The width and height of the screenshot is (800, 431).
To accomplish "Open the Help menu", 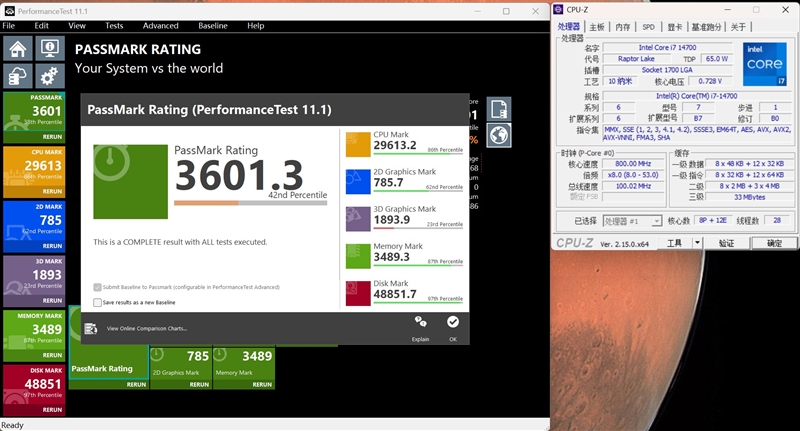I will coord(256,26).
